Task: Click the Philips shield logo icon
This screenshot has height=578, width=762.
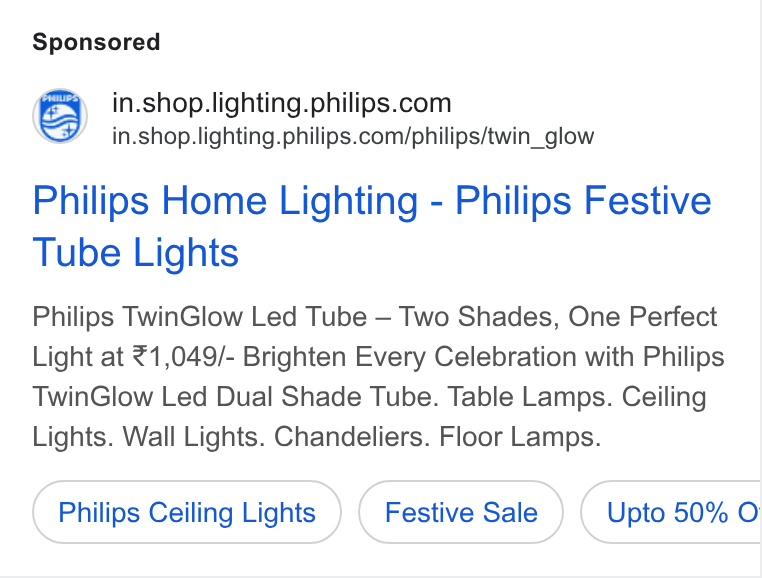Action: click(60, 116)
